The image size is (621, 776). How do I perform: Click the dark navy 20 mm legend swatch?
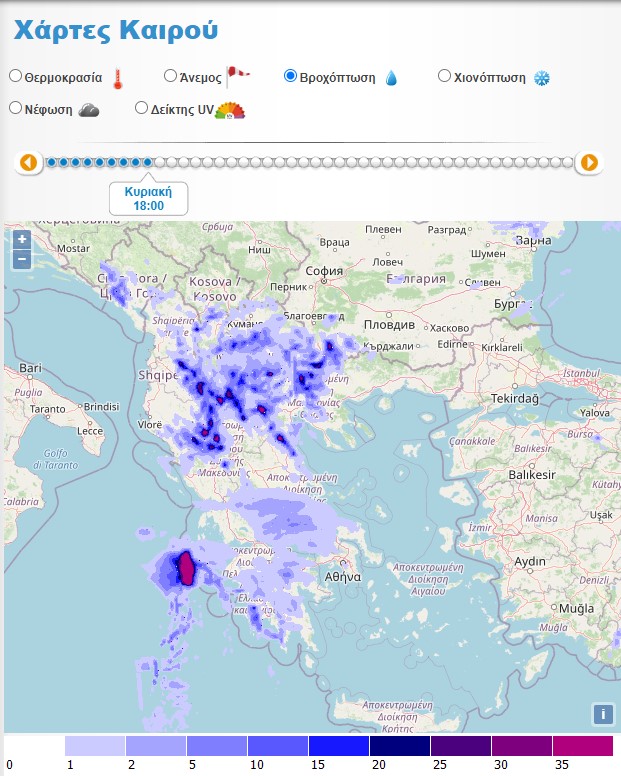(x=400, y=746)
